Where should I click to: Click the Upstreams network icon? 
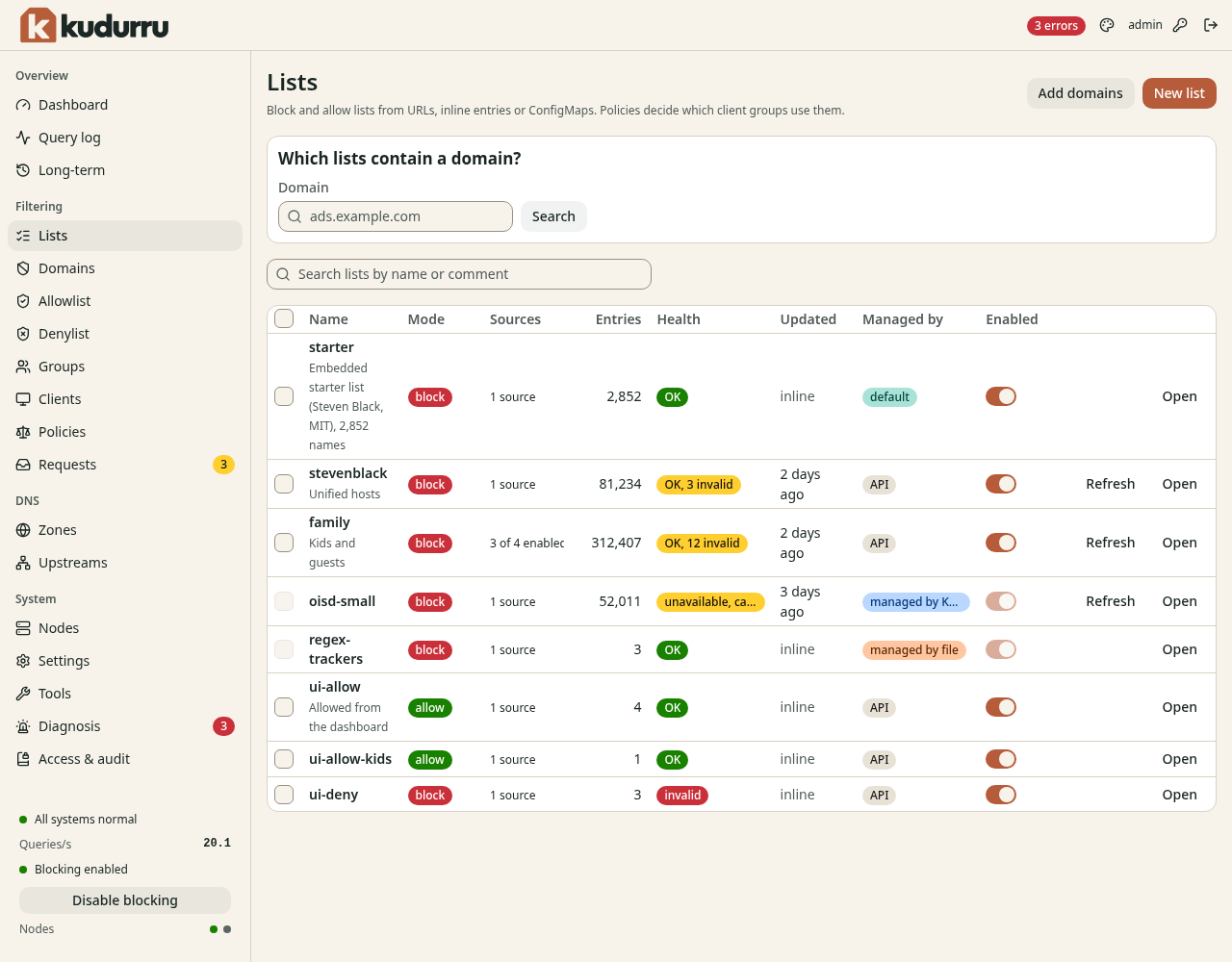23,563
